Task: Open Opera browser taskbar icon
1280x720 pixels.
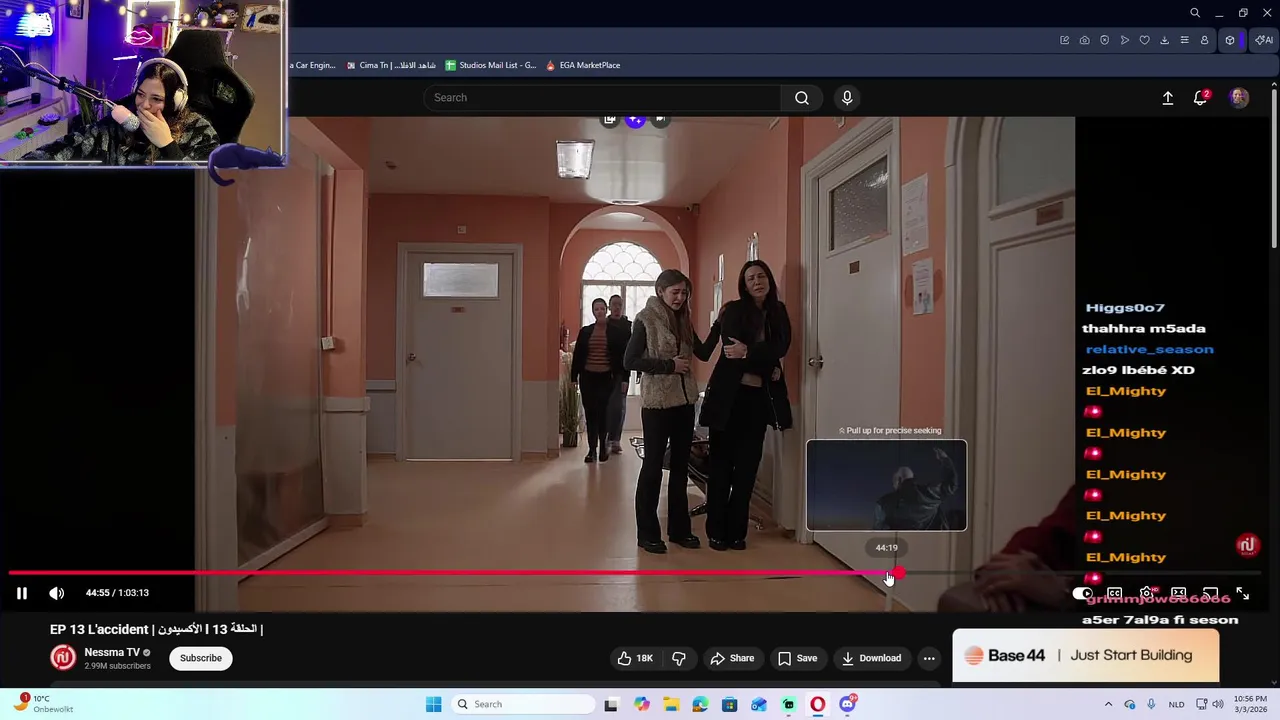Action: click(818, 704)
